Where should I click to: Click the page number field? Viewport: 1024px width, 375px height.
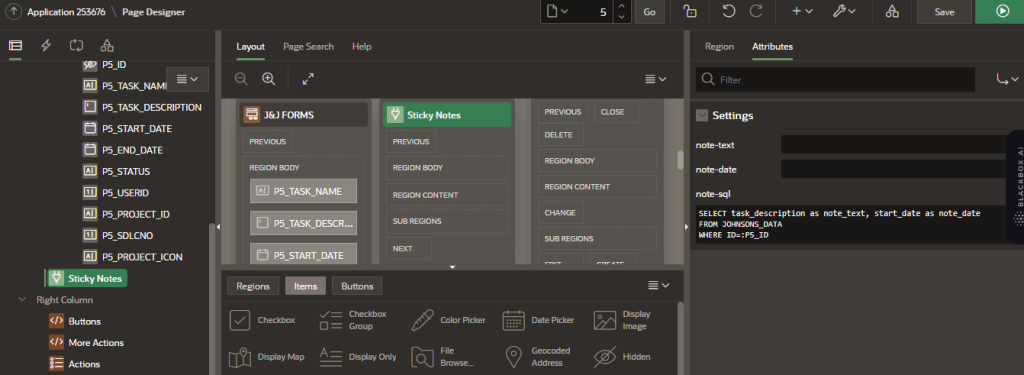pyautogui.click(x=593, y=12)
